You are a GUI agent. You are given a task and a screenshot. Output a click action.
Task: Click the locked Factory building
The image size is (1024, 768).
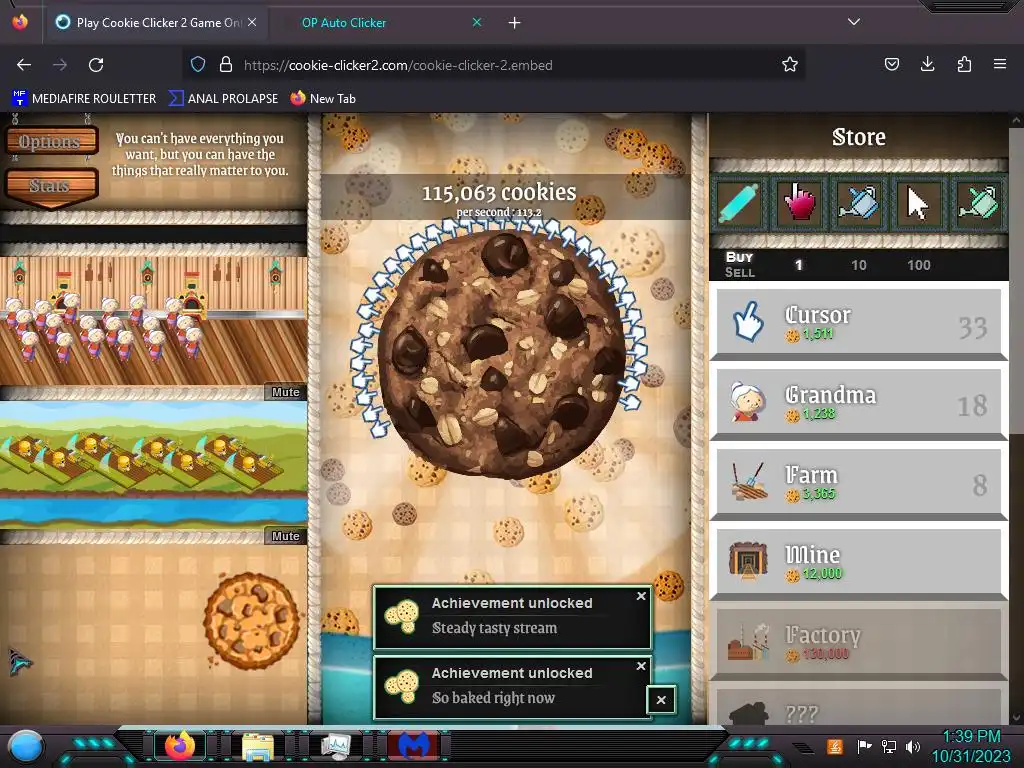[859, 643]
